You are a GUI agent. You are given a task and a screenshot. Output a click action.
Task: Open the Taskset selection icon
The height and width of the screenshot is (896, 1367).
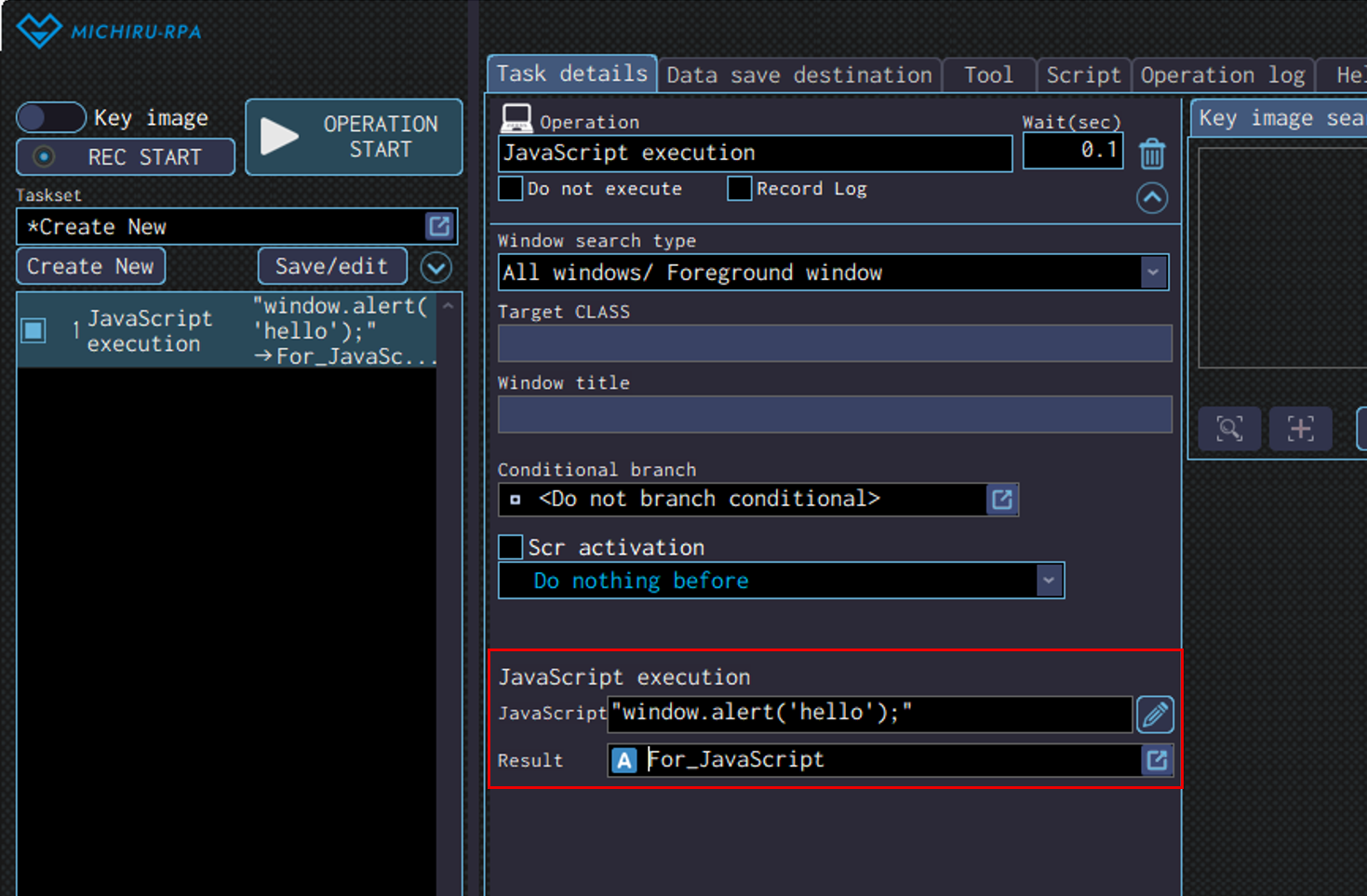(439, 226)
